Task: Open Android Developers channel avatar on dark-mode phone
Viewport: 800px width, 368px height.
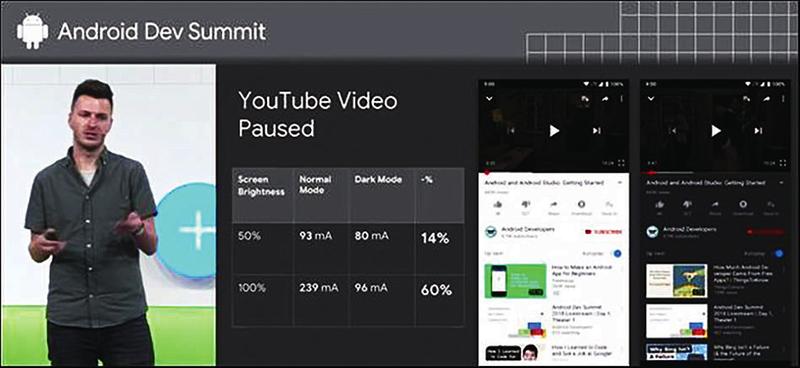Action: 653,232
